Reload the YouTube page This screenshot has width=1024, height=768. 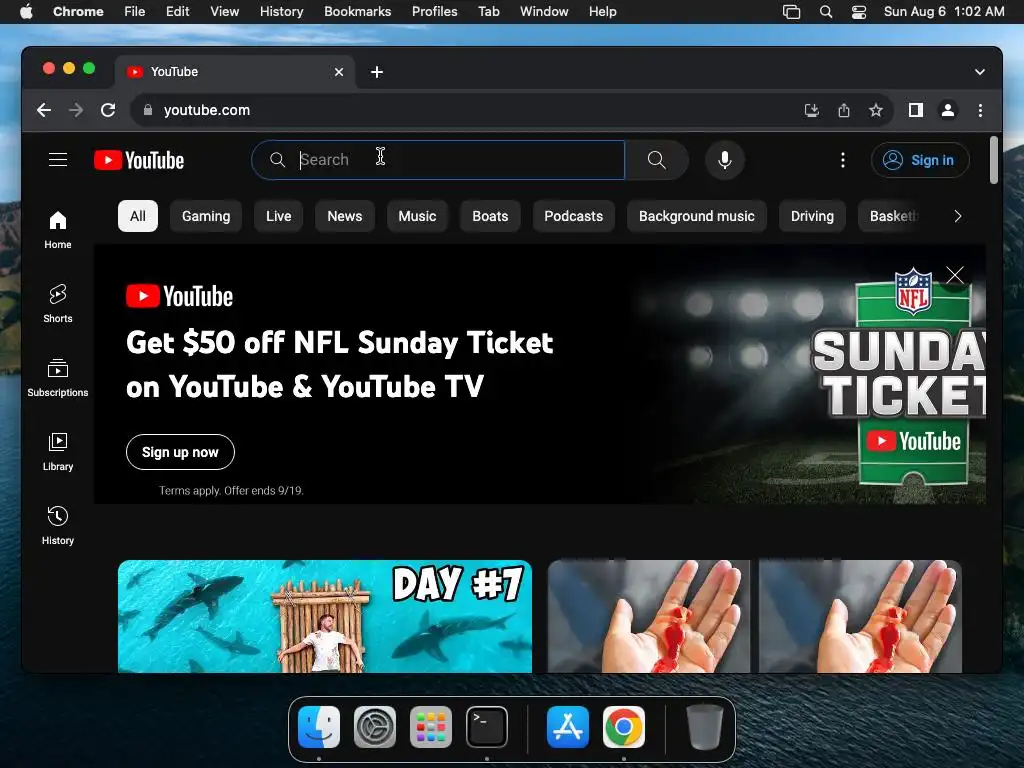click(x=108, y=110)
